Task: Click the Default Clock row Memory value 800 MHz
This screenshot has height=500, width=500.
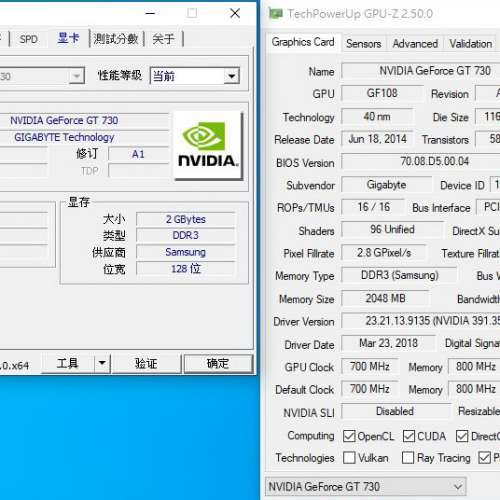Action: point(474,389)
